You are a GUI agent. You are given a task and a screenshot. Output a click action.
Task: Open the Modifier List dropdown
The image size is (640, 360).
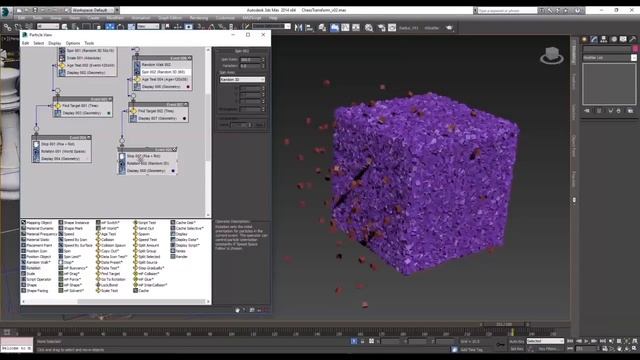609,58
